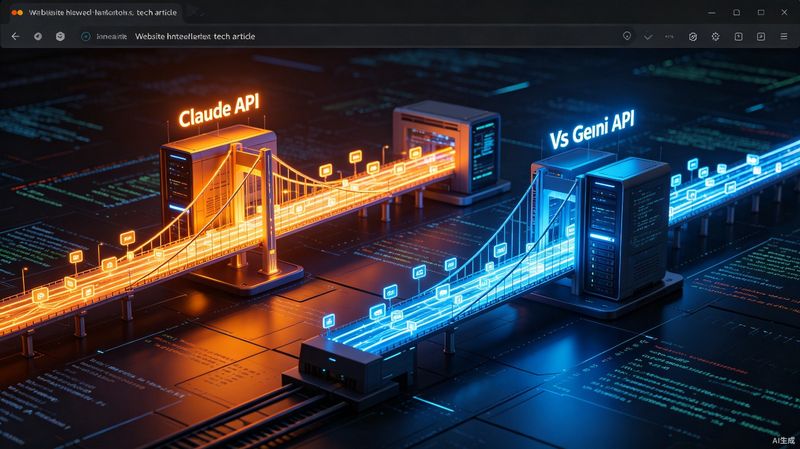The height and width of the screenshot is (449, 800).
Task: Select the browser tab ending 'tech article'
Action: pyautogui.click(x=97, y=12)
